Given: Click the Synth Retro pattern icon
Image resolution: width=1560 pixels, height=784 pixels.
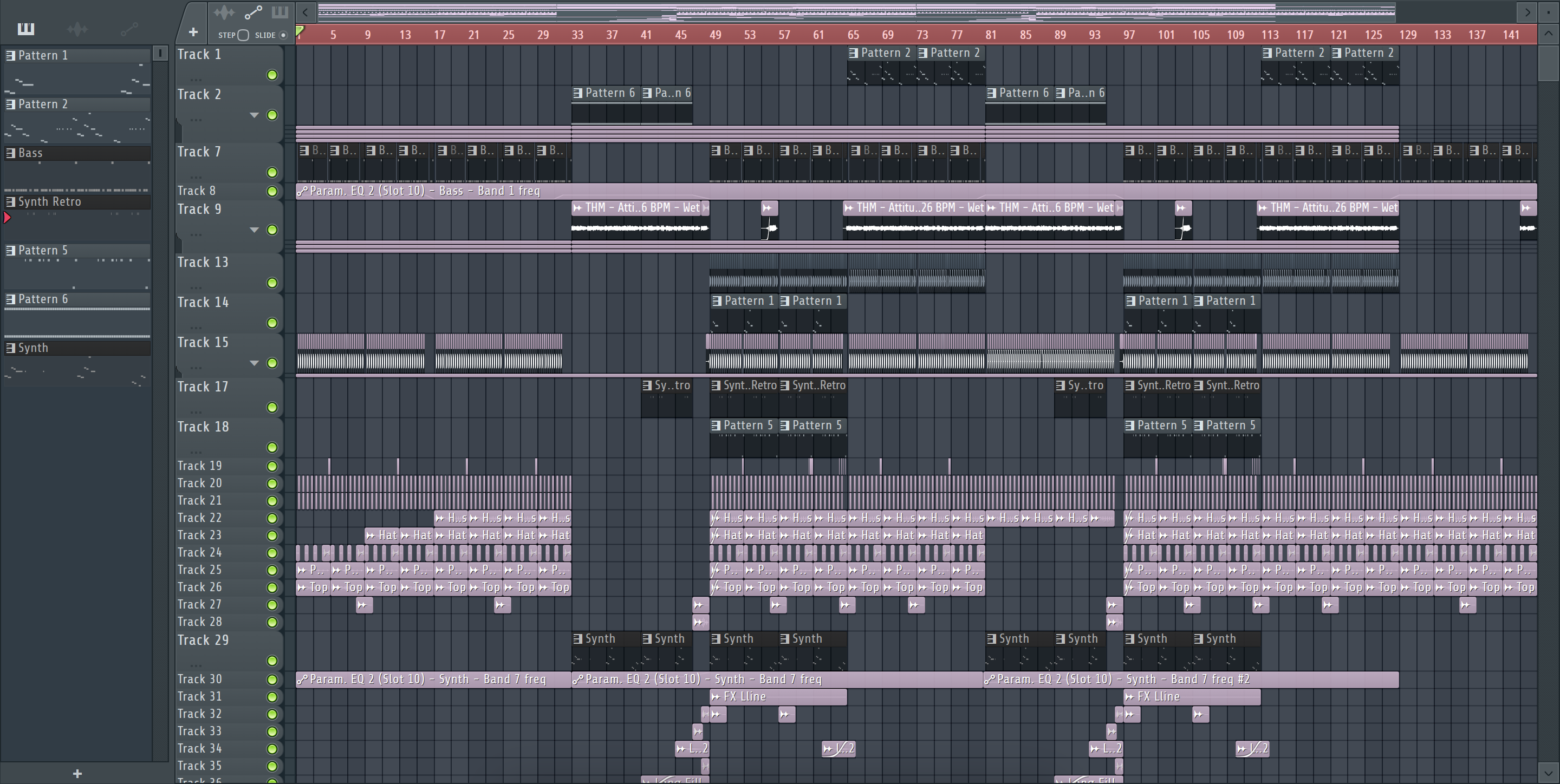Looking at the screenshot, I should click(x=10, y=201).
